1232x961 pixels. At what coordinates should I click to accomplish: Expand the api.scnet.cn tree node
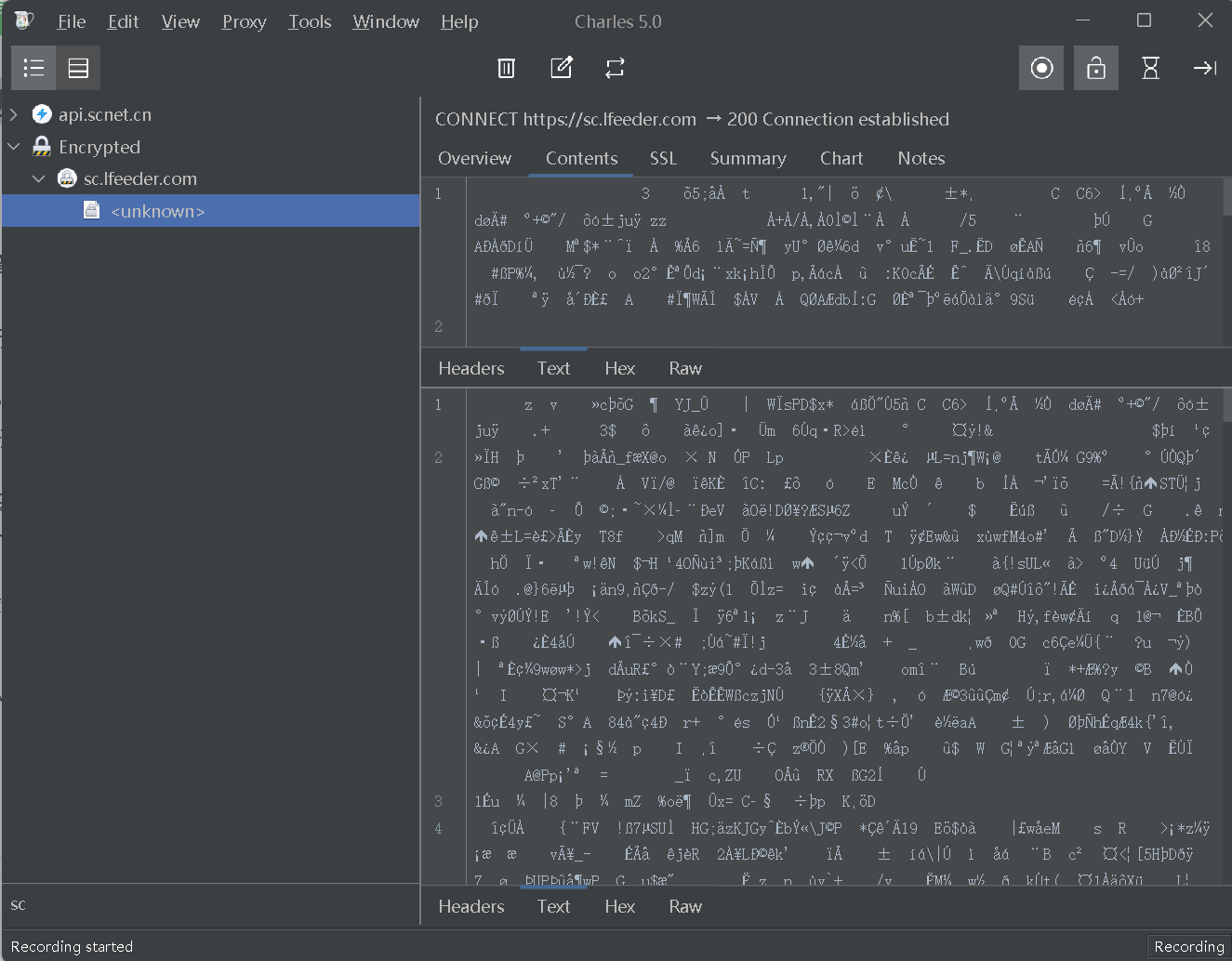point(14,114)
